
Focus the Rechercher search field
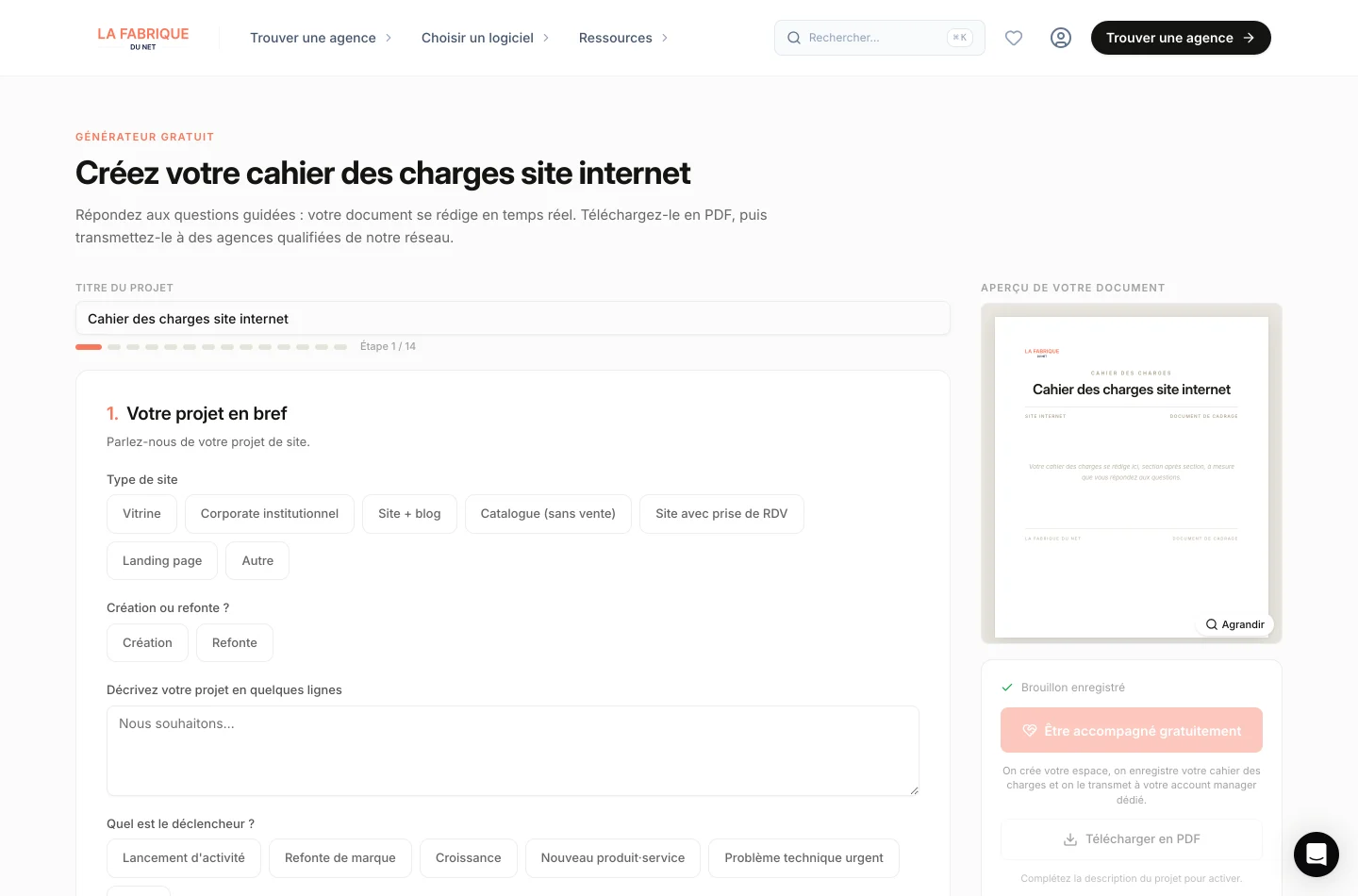[880, 38]
